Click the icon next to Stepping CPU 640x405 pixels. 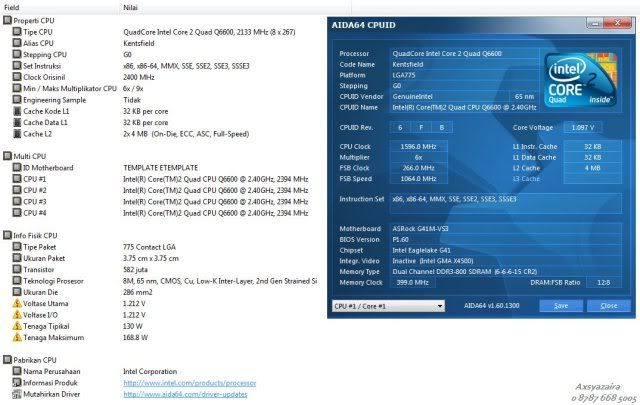17,54
